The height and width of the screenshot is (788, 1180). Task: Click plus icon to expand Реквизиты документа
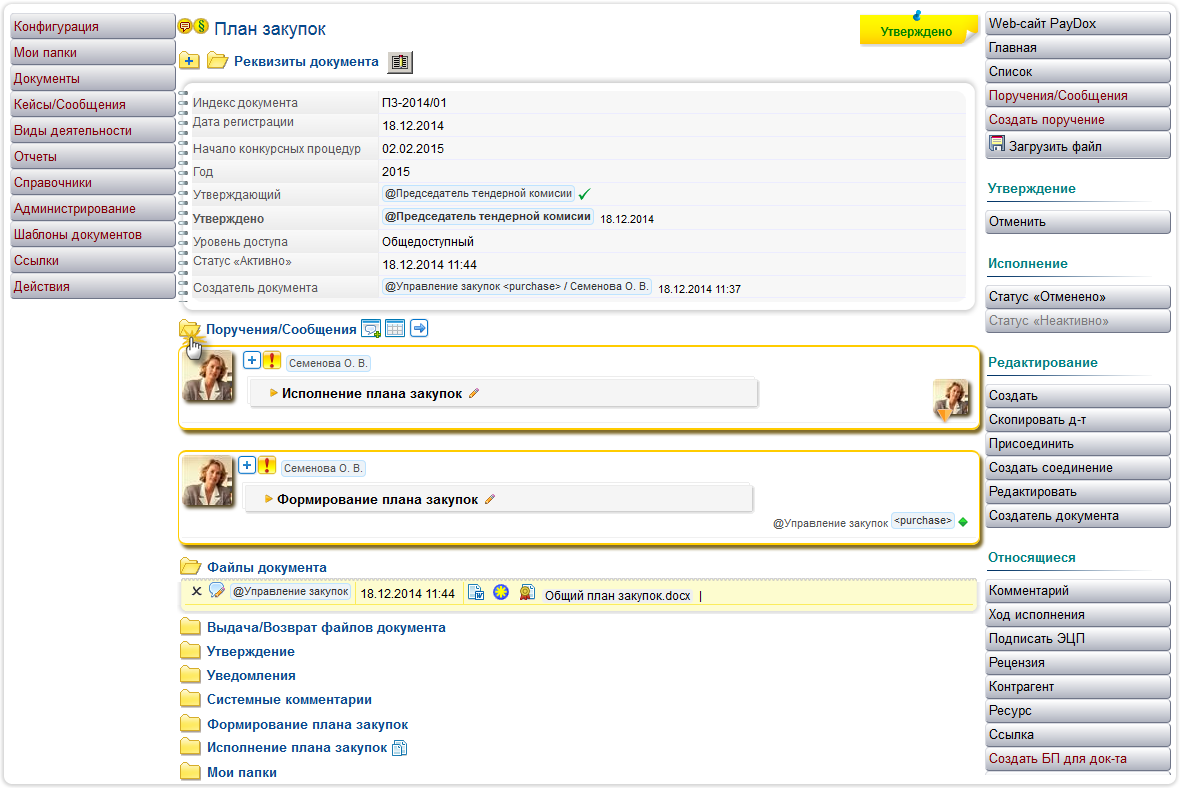pos(190,62)
